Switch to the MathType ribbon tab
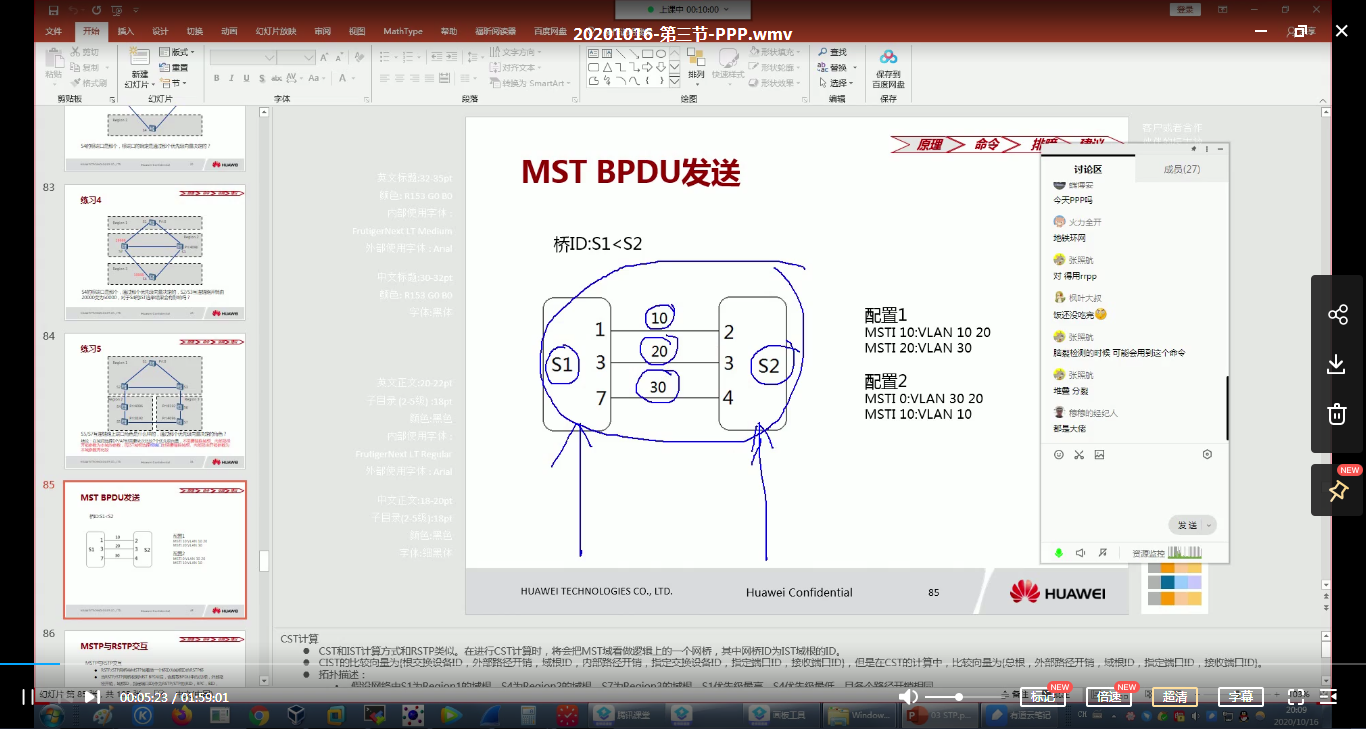 (x=403, y=31)
